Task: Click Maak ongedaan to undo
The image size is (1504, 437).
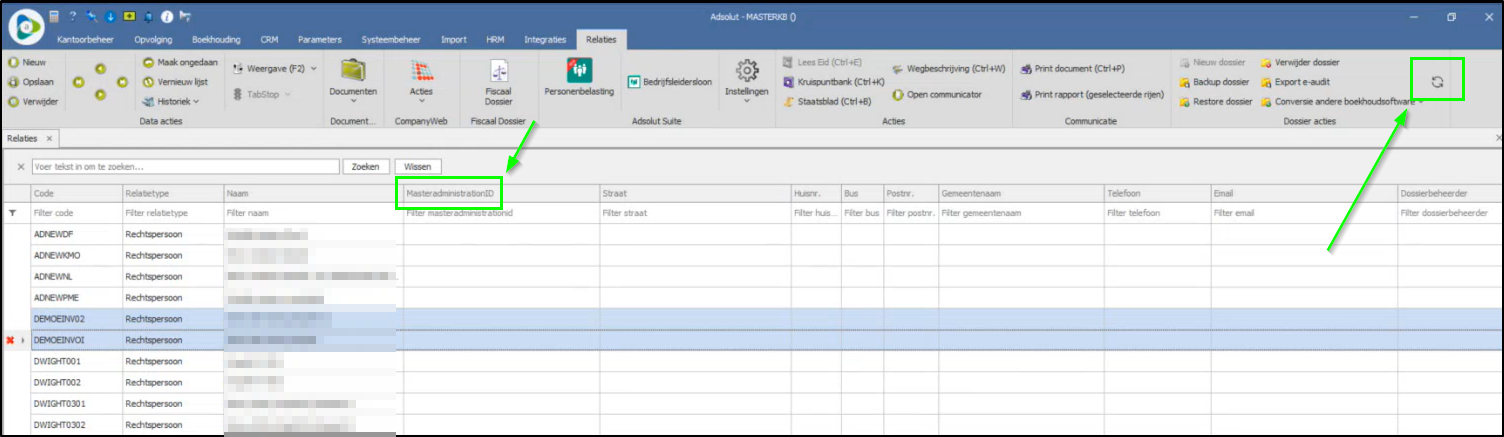Action: point(180,62)
